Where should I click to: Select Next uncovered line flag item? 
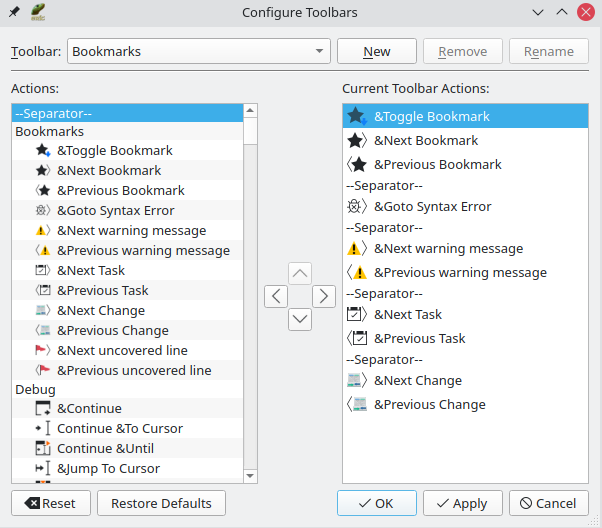click(122, 350)
